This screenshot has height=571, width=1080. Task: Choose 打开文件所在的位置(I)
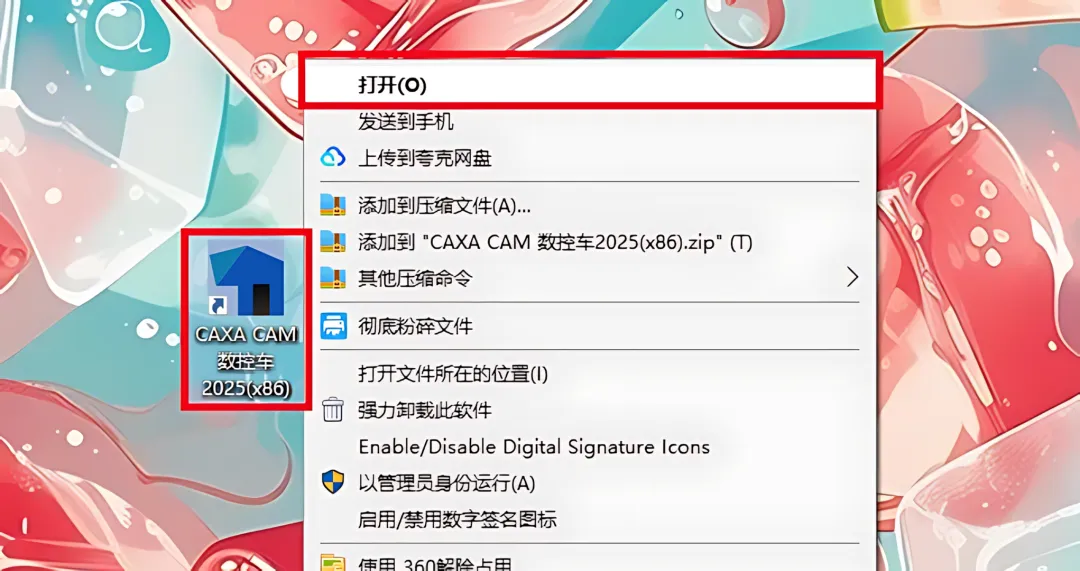[x=591, y=374]
